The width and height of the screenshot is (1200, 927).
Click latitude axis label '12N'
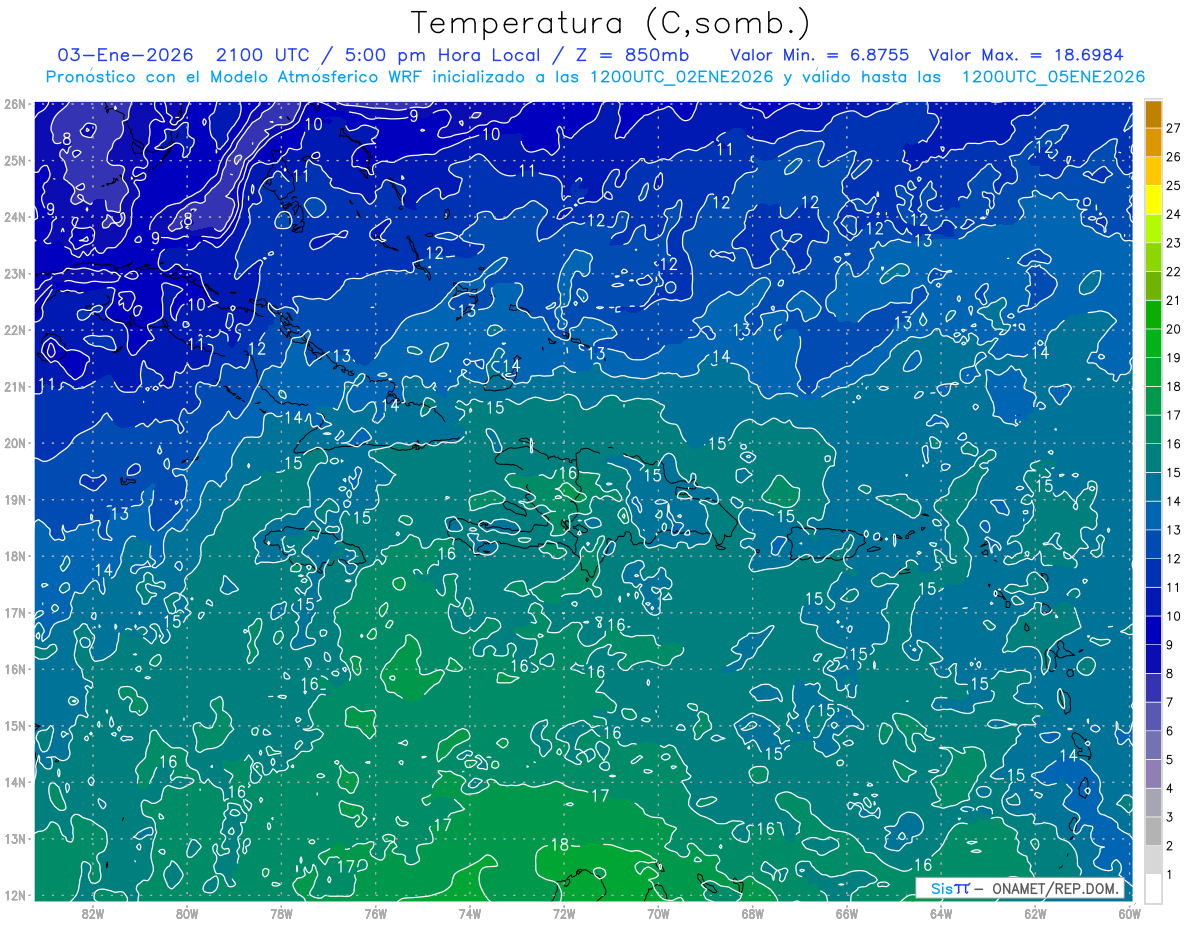tap(14, 895)
